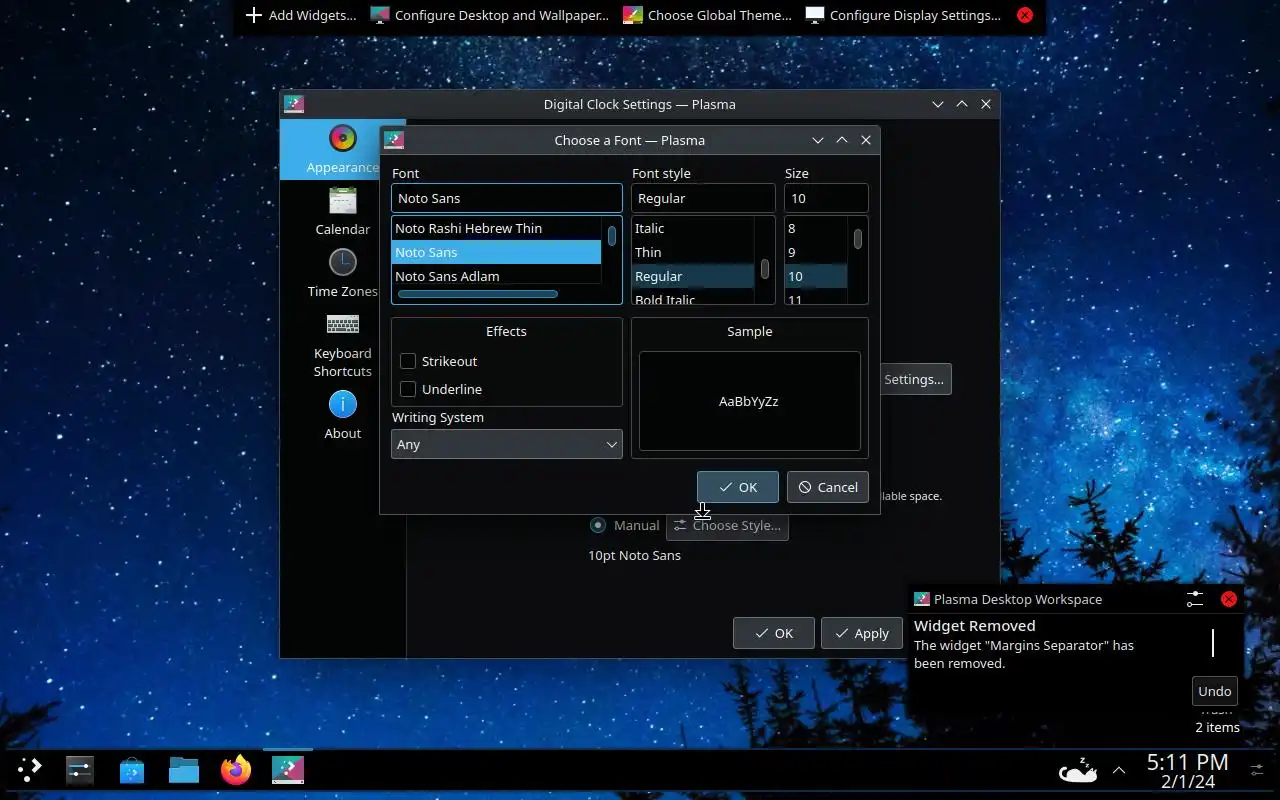Click the Size input field
Image resolution: width=1280 pixels, height=800 pixels.
pos(826,198)
